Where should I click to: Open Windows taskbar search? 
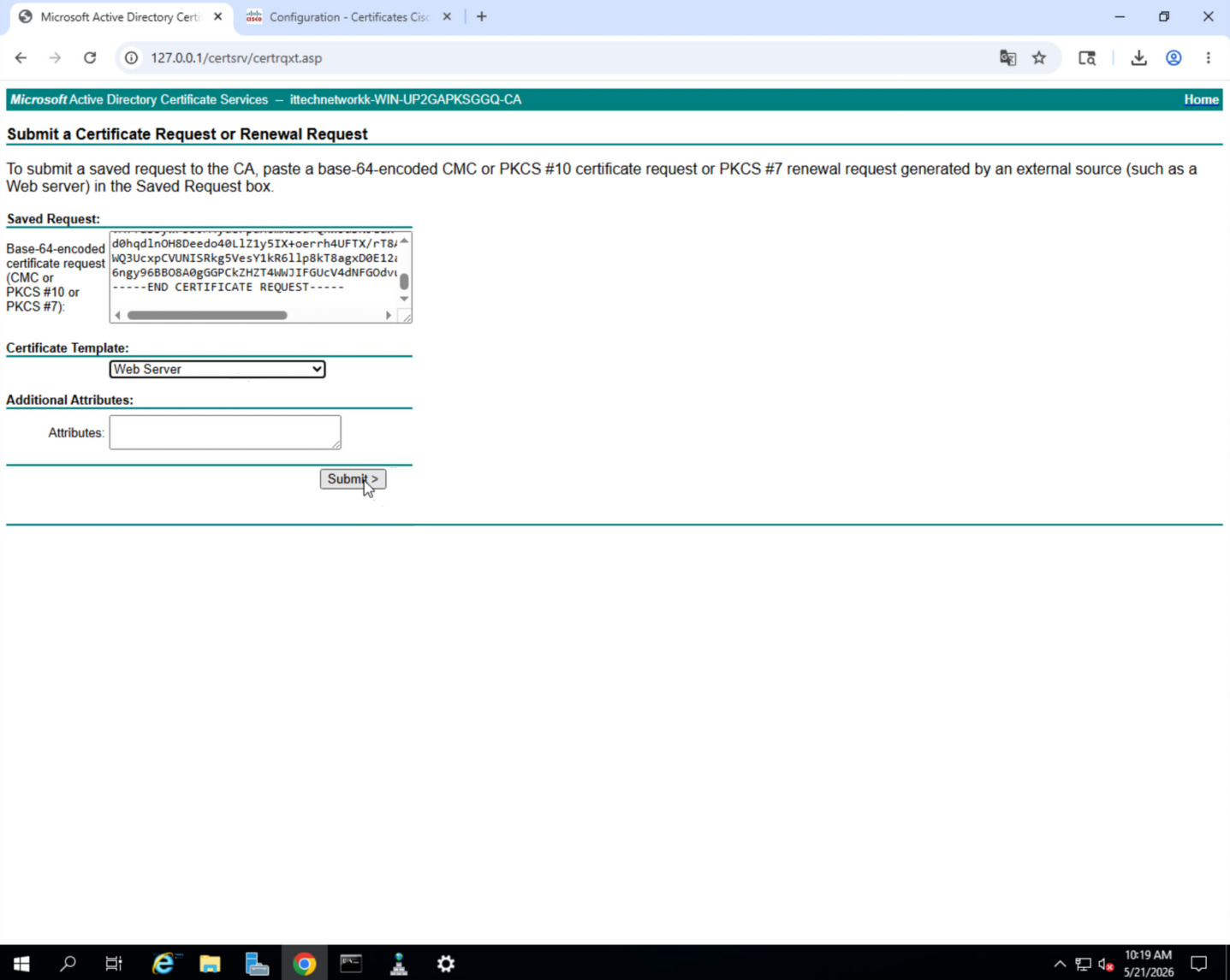coord(68,964)
